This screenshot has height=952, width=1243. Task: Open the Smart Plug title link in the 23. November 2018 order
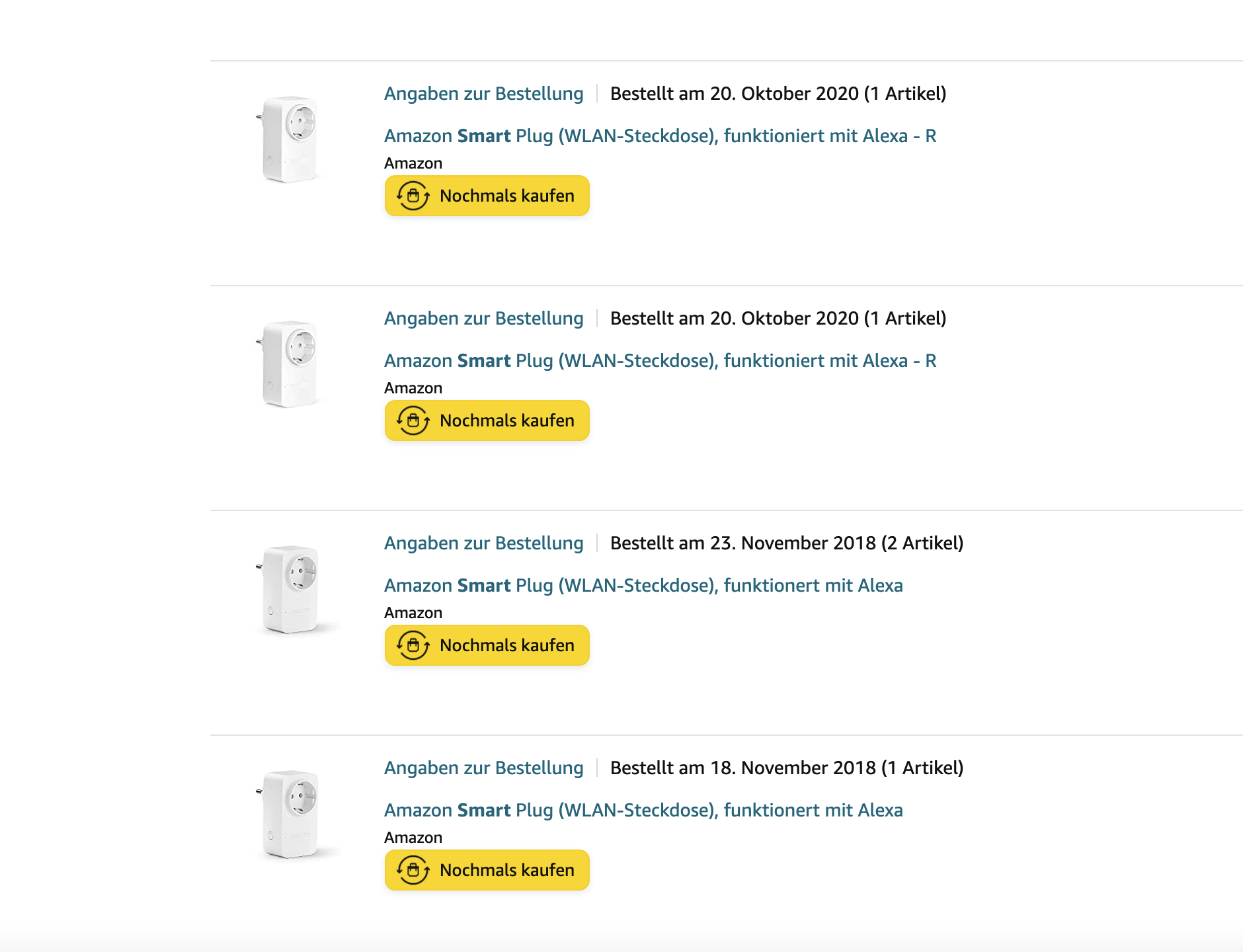[x=643, y=586]
